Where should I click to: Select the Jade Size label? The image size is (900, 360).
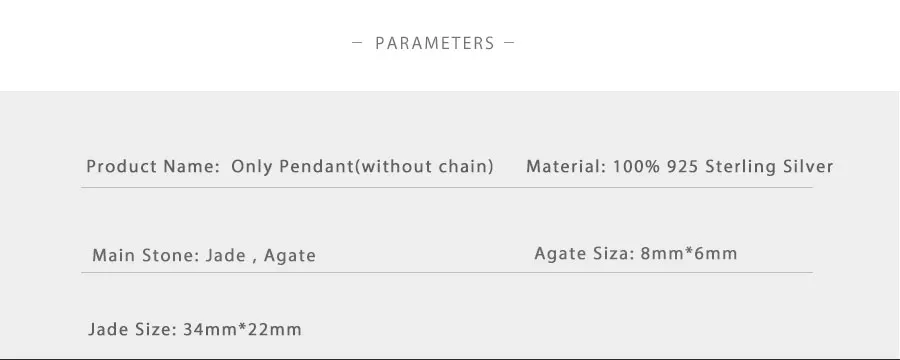coord(133,330)
